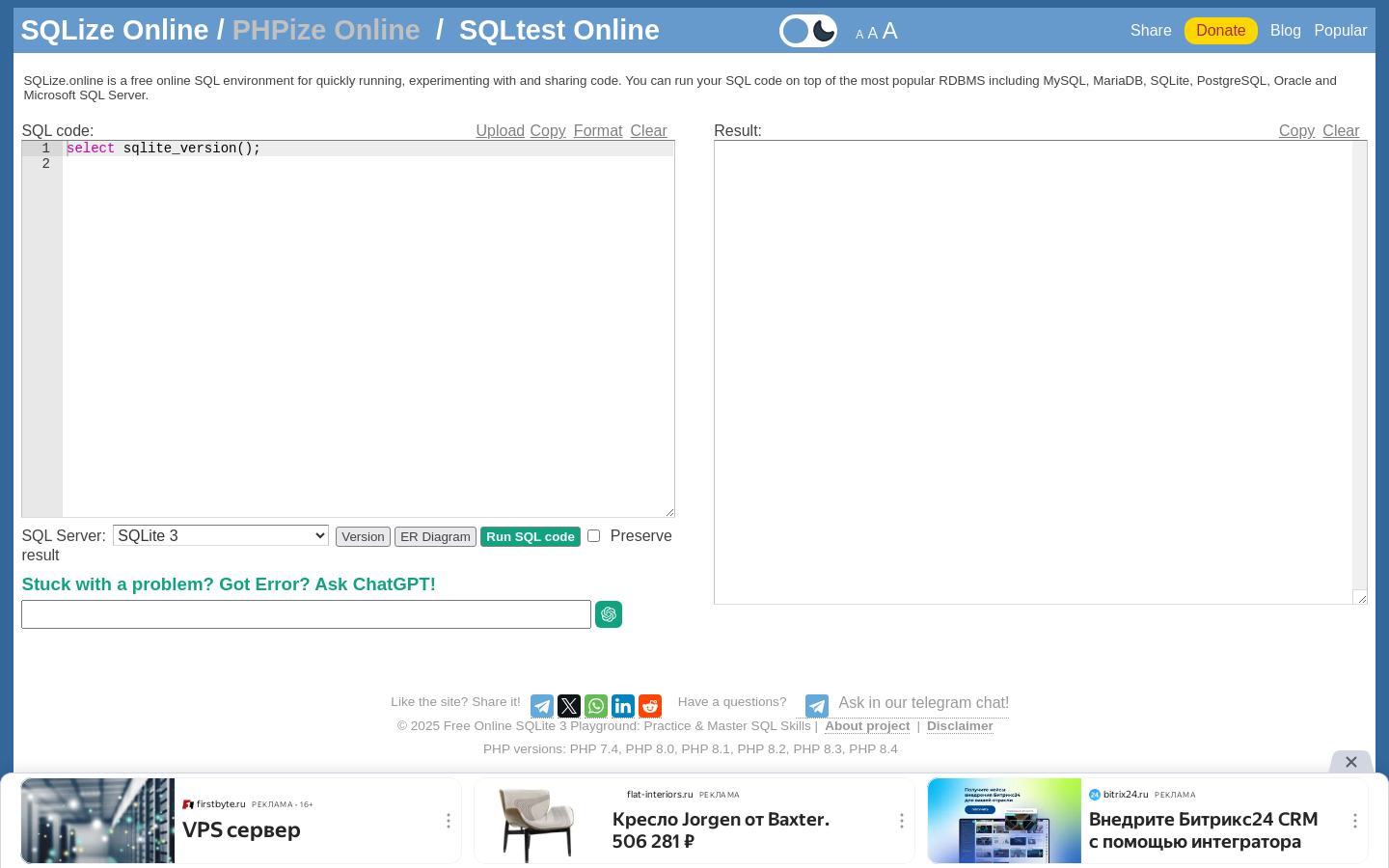Open 'Ask in our telegram chat!' link

coord(923,703)
